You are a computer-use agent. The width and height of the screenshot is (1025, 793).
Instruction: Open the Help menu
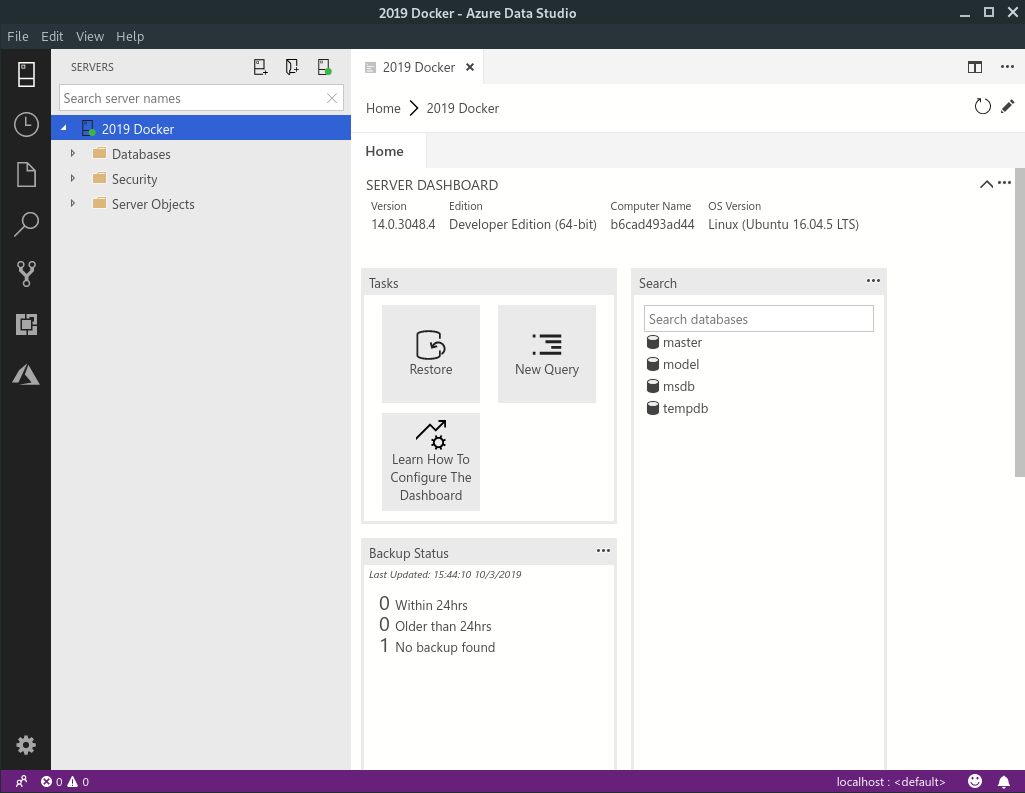130,37
